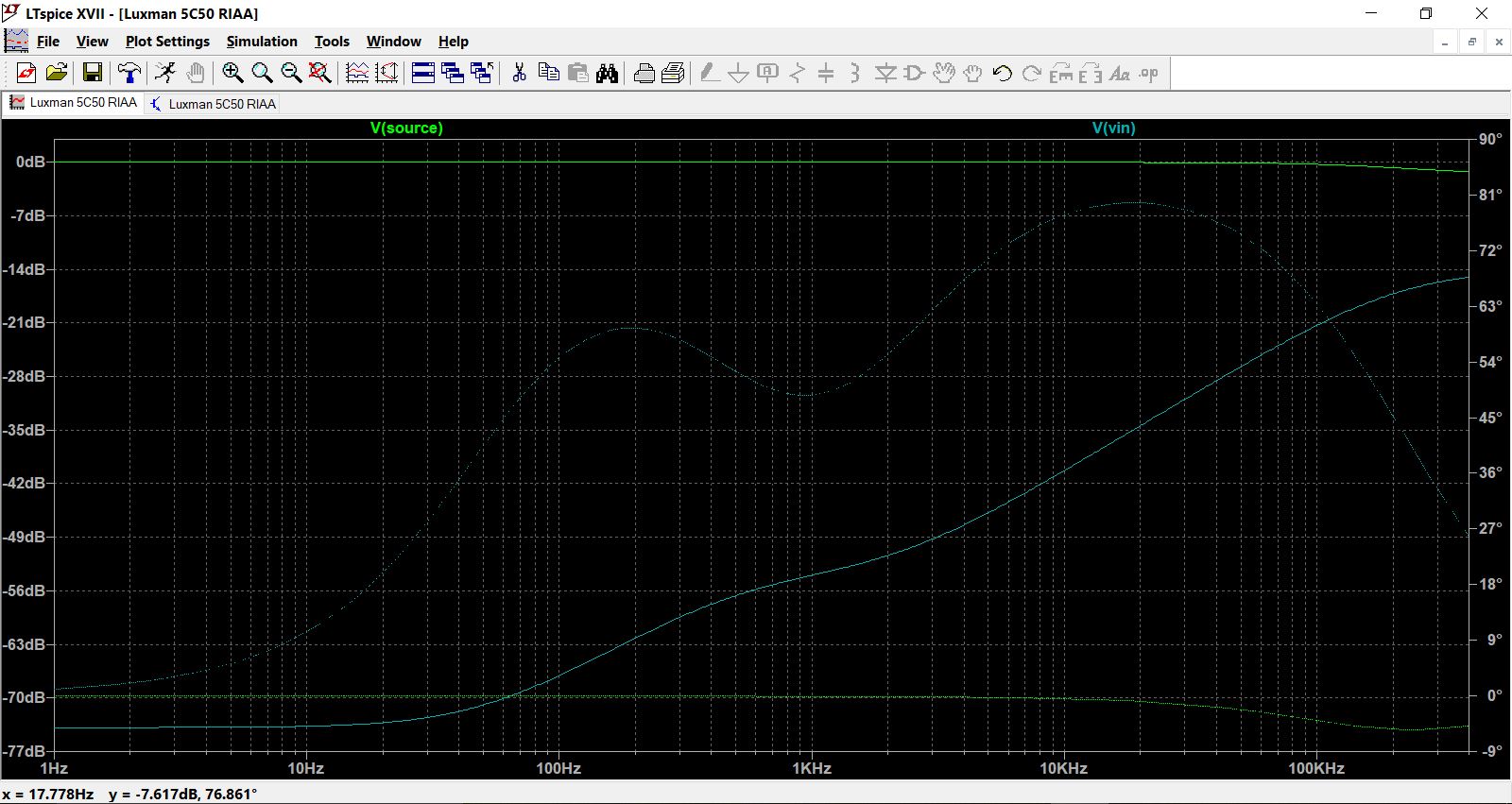Click the Mirror icon
The image size is (1512, 804).
pos(1091,73)
